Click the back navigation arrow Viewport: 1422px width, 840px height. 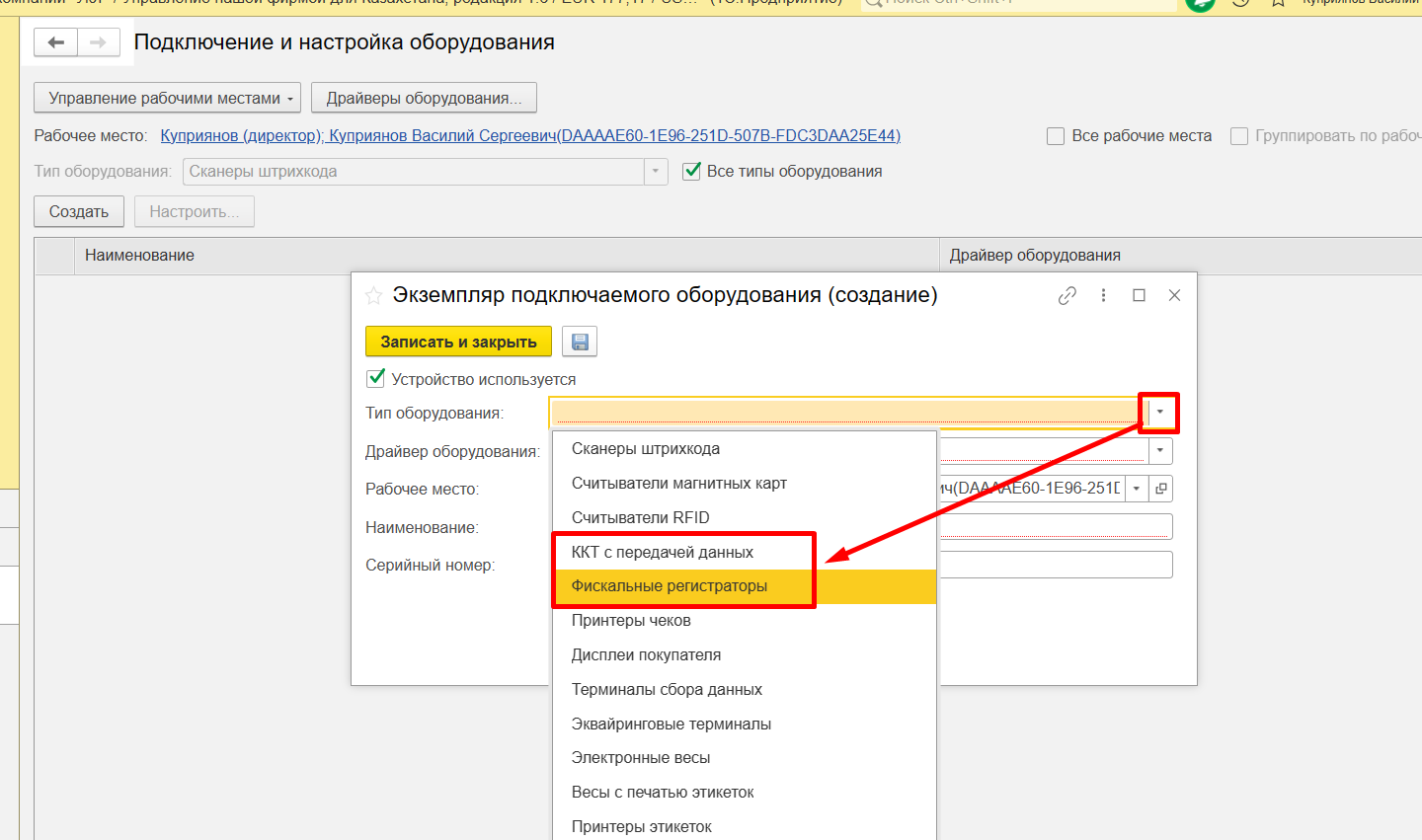click(x=56, y=42)
